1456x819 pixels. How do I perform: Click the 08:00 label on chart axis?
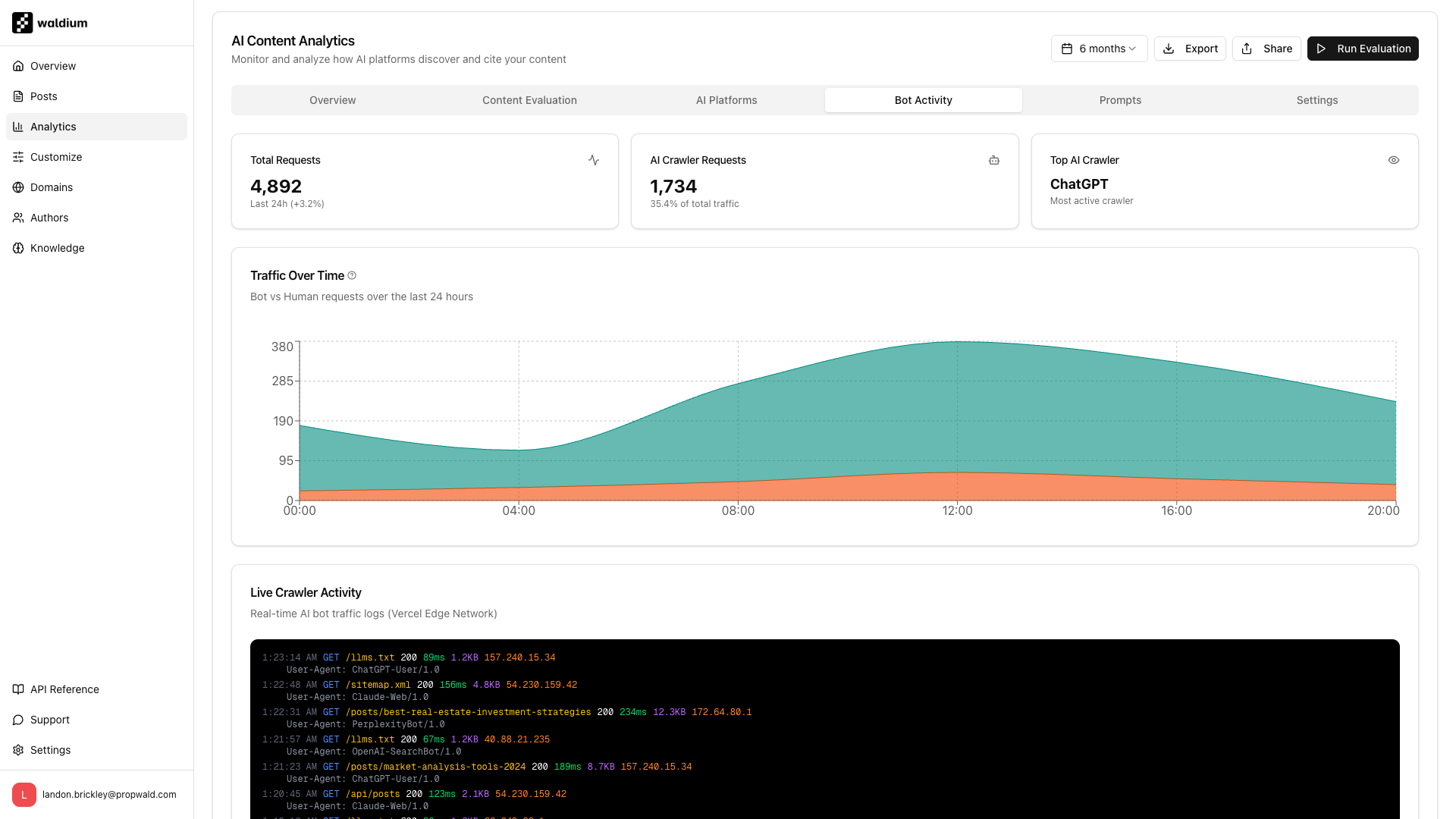[x=738, y=510]
